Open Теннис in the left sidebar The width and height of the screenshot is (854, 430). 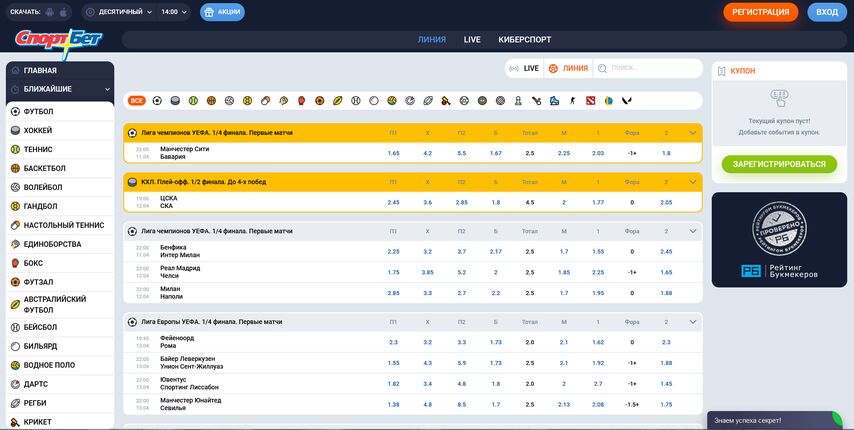click(60, 149)
